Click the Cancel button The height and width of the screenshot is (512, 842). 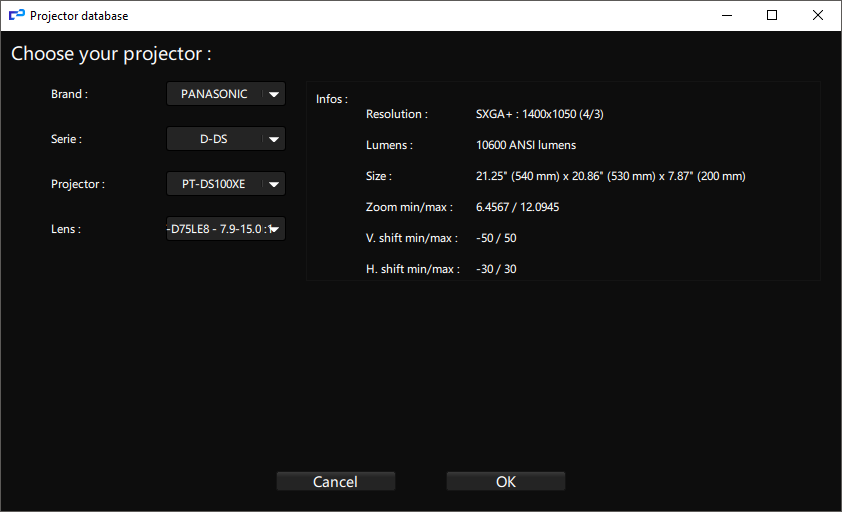pyautogui.click(x=336, y=481)
